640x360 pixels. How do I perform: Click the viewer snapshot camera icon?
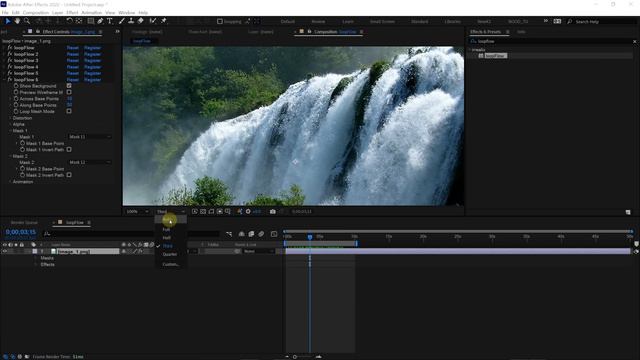273,211
